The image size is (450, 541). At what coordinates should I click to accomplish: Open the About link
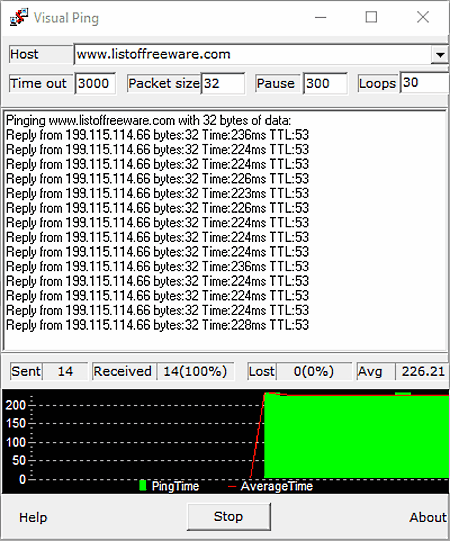pos(428,517)
